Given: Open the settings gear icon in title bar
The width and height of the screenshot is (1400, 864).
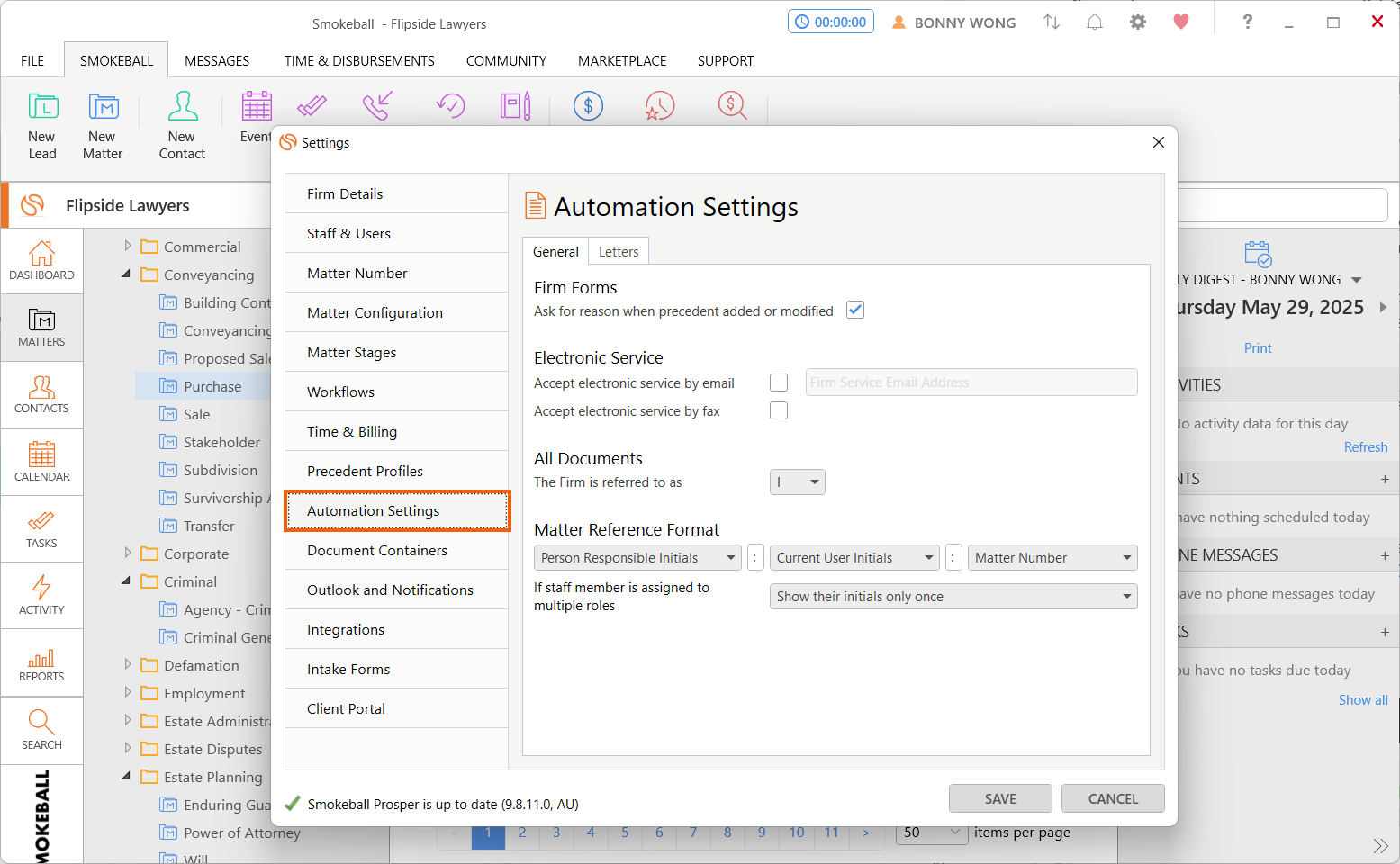Looking at the screenshot, I should pos(1138,22).
